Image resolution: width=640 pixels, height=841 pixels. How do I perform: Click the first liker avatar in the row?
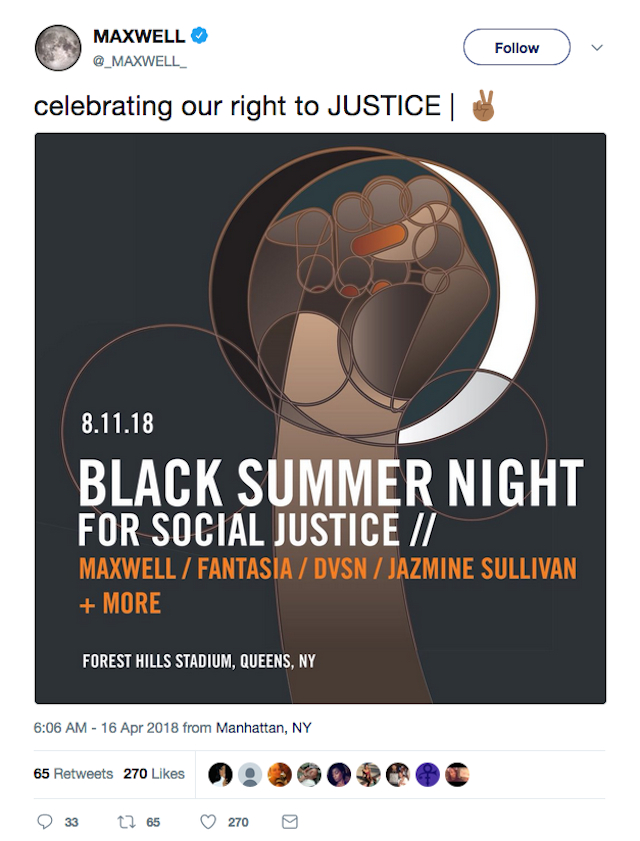(220, 774)
